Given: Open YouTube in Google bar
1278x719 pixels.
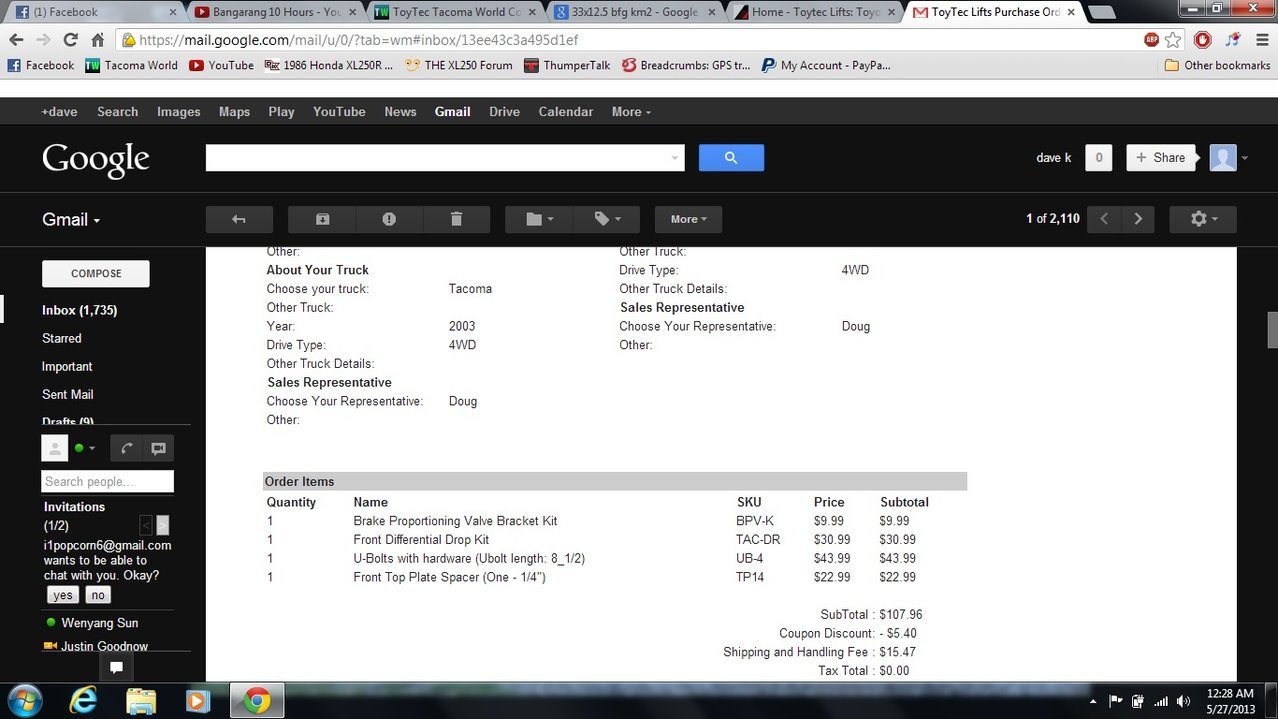Looking at the screenshot, I should [x=339, y=112].
